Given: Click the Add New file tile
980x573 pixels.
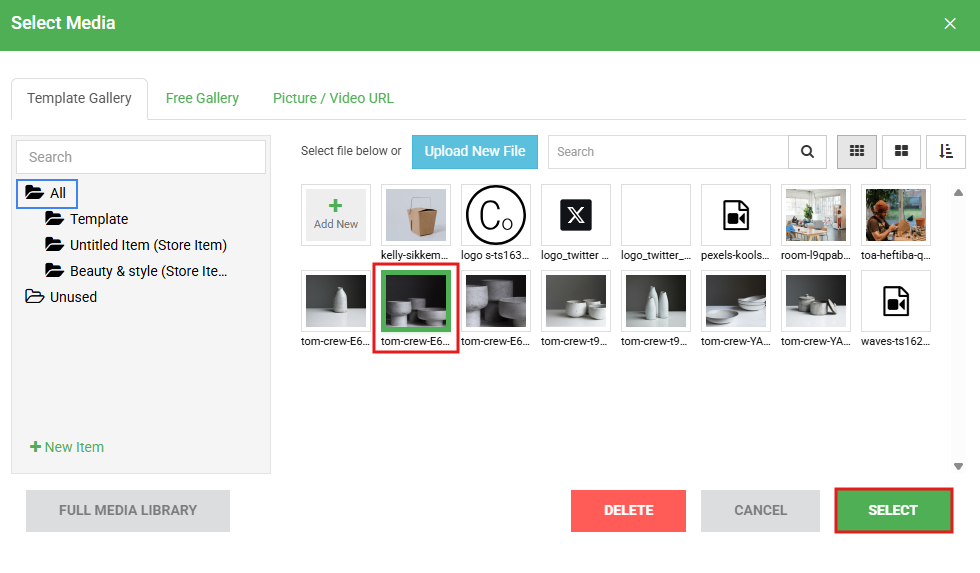Looking at the screenshot, I should (336, 215).
